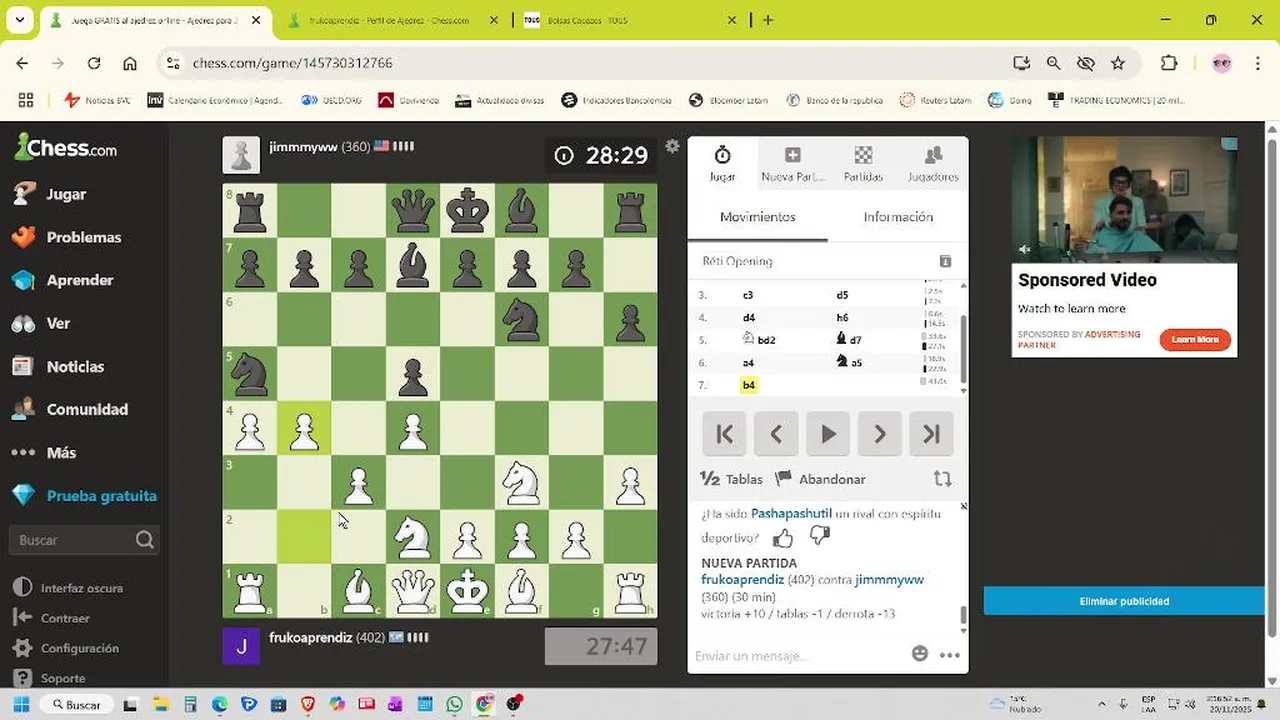Select move Nbd2 in the move list
This screenshot has height=720, width=1280.
pyautogui.click(x=759, y=340)
